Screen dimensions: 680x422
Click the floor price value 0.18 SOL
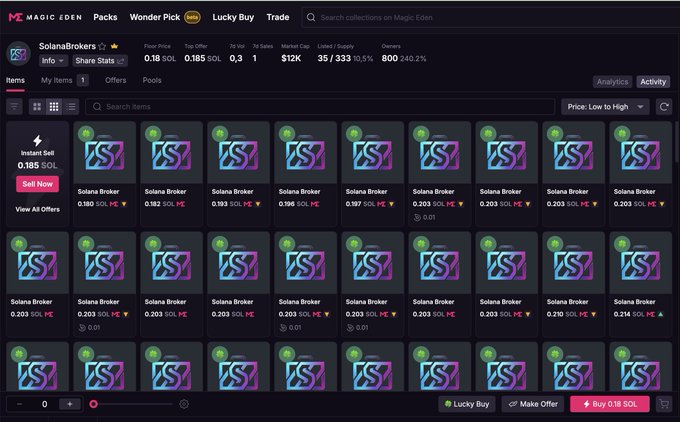point(160,58)
